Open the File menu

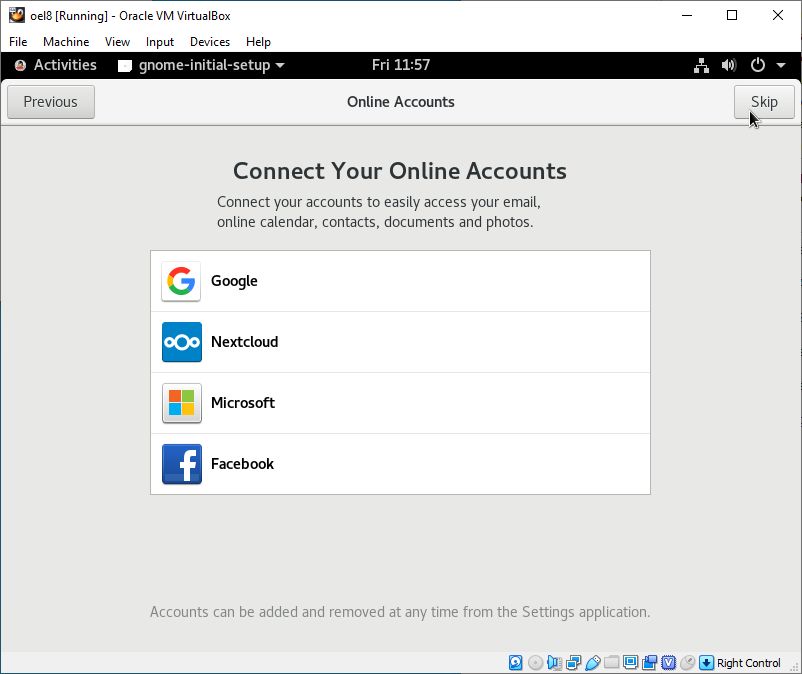pos(18,42)
